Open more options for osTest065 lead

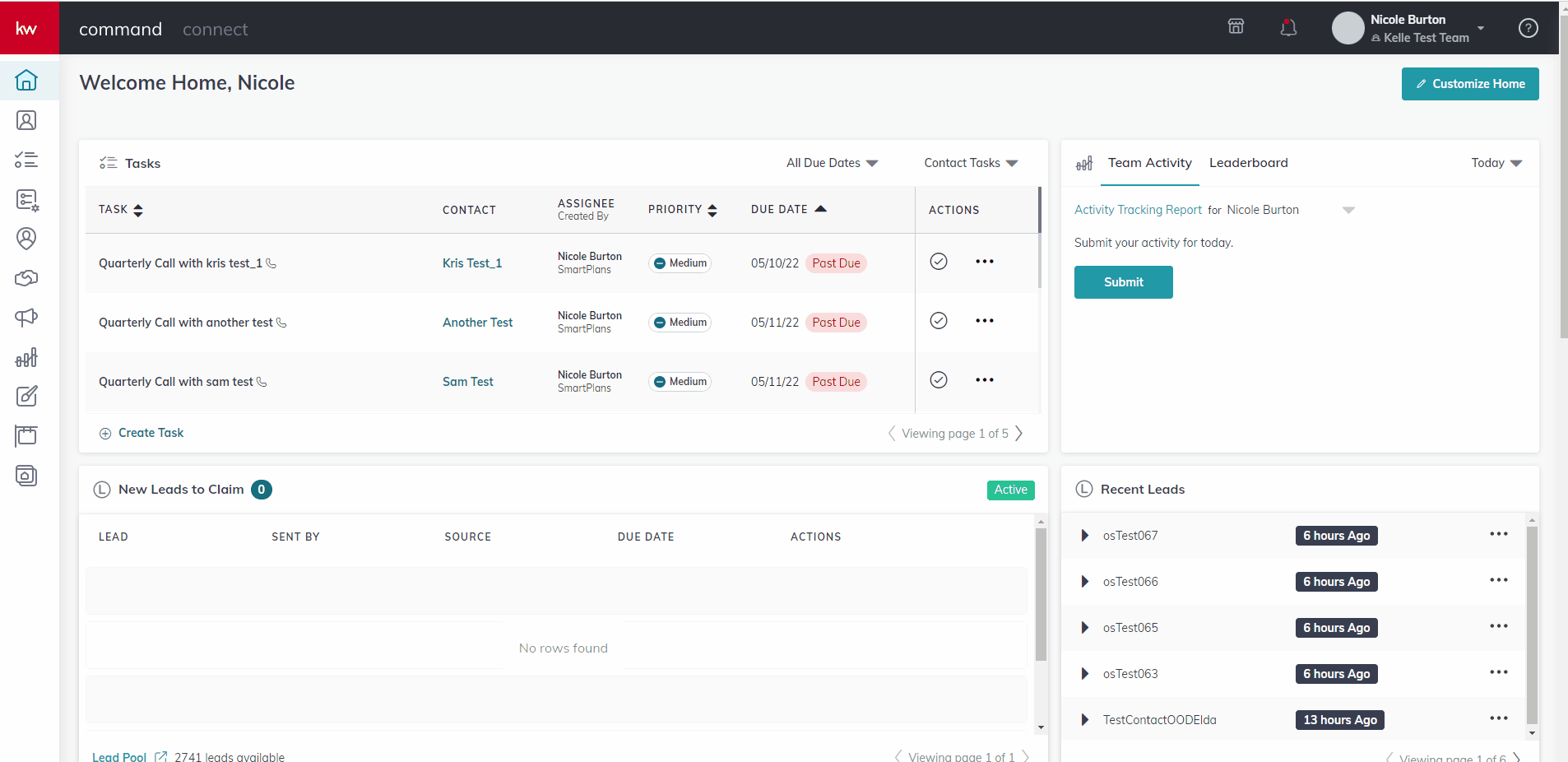(x=1499, y=626)
